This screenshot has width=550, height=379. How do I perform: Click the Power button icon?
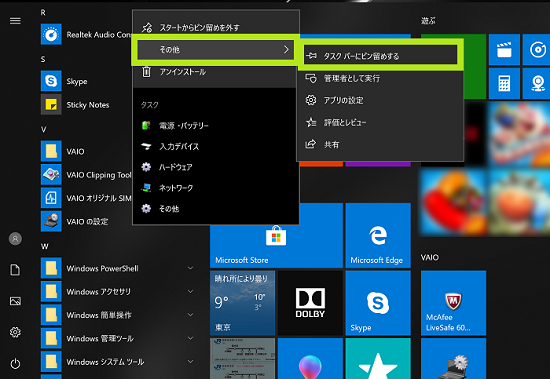coord(15,364)
